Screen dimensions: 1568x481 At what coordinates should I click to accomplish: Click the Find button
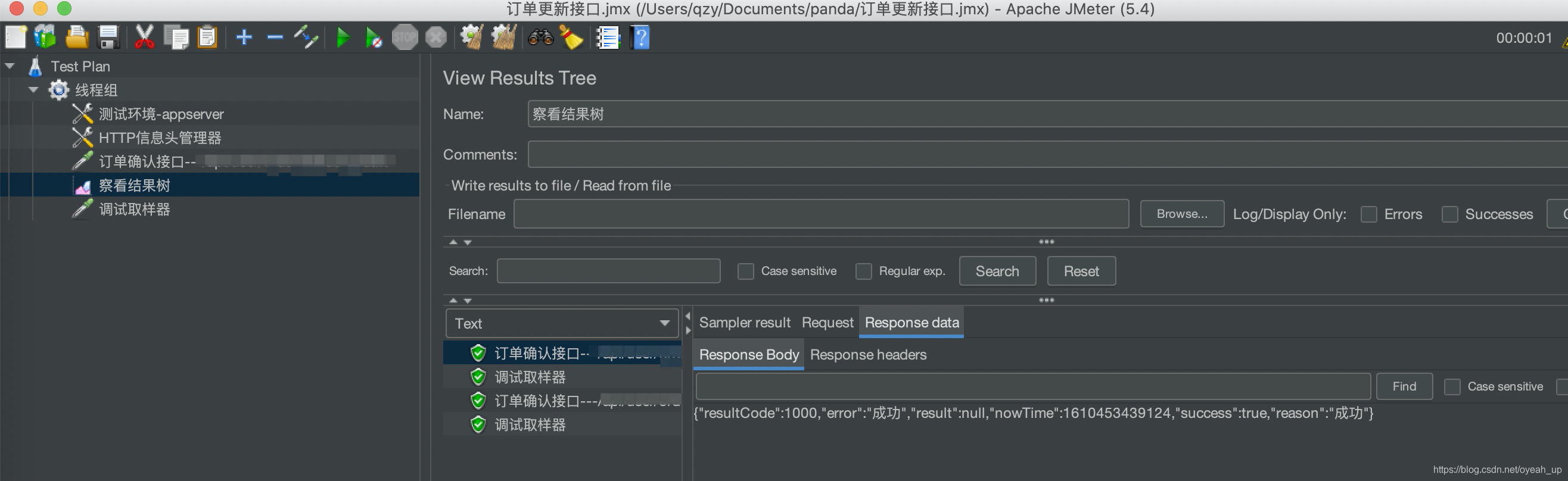[1404, 387]
